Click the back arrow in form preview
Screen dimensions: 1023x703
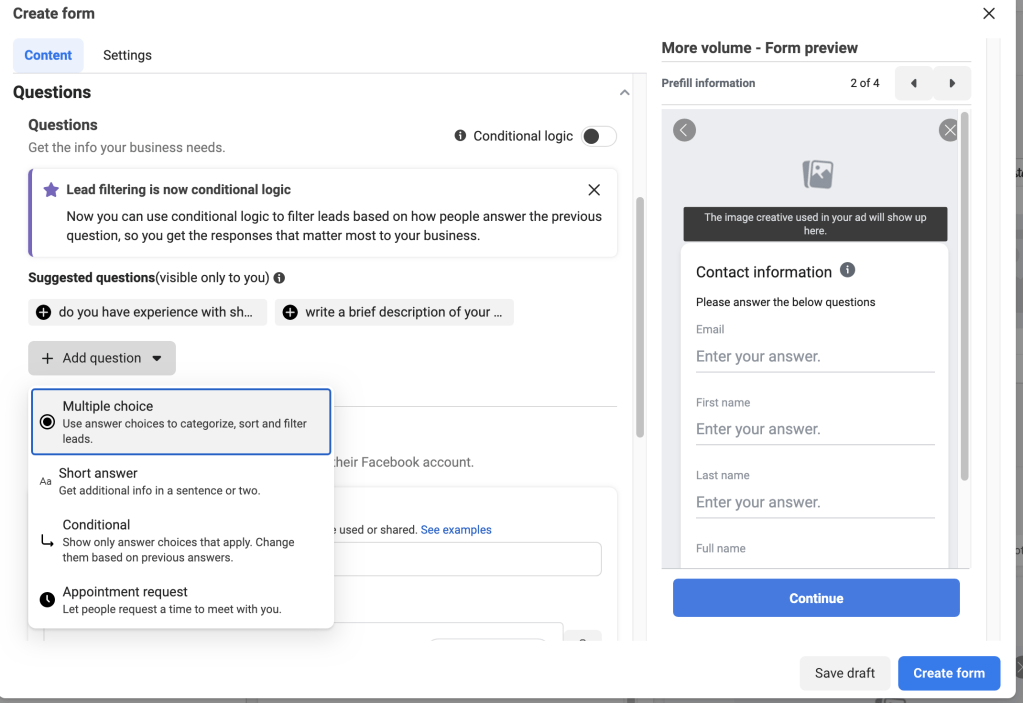[684, 130]
